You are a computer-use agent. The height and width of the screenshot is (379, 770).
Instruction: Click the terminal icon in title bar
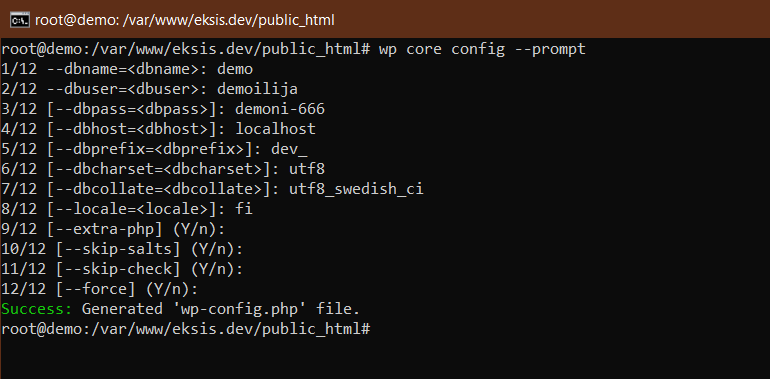(20, 20)
